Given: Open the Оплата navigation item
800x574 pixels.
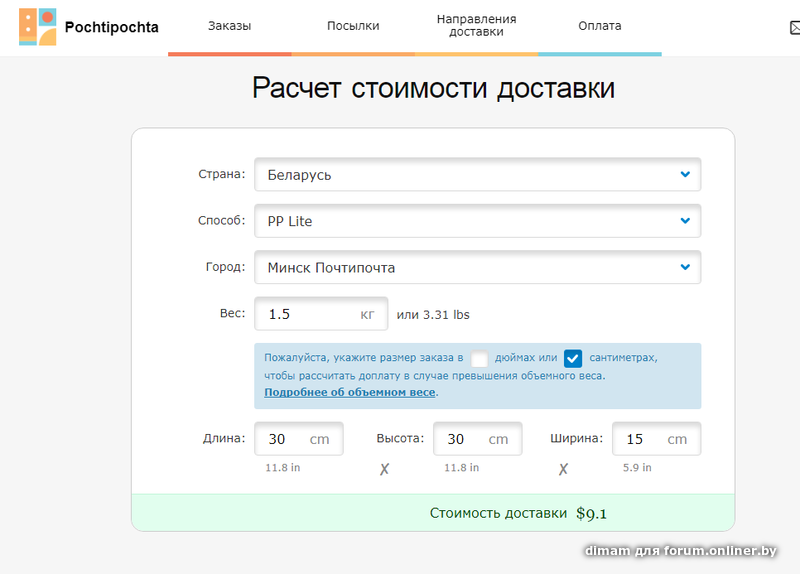Looking at the screenshot, I should [x=599, y=26].
